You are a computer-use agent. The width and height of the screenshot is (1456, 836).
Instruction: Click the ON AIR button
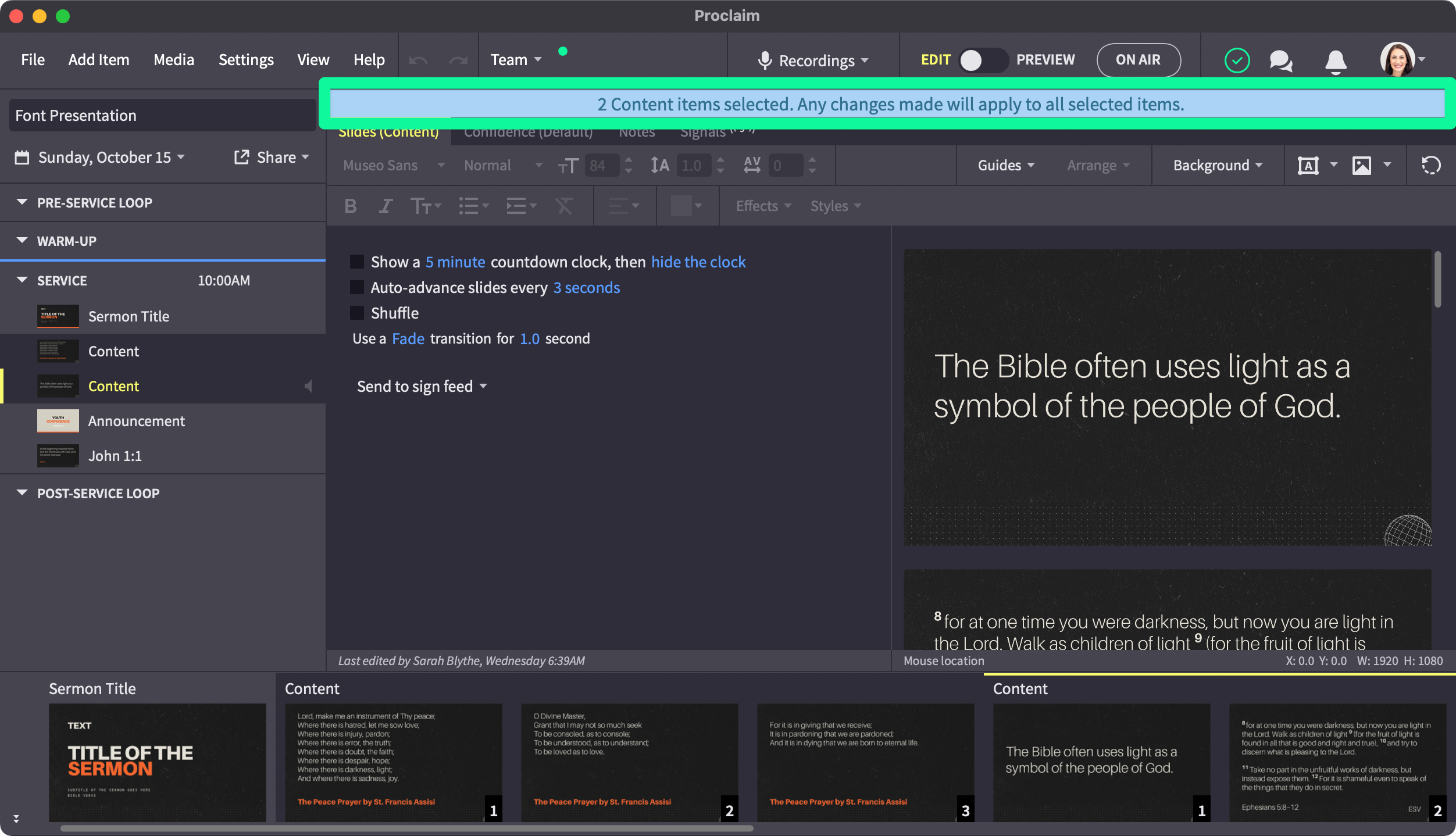coord(1138,60)
